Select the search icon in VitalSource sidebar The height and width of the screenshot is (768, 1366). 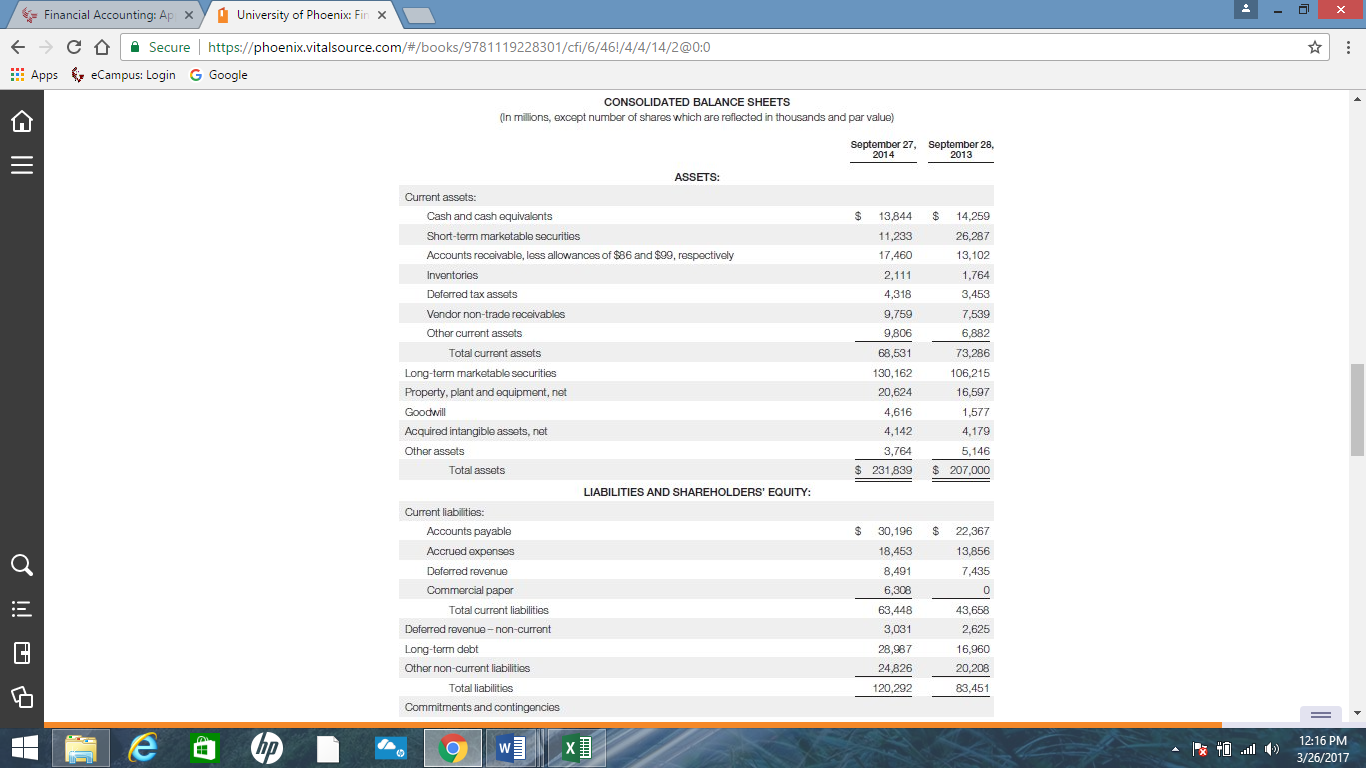[x=21, y=565]
